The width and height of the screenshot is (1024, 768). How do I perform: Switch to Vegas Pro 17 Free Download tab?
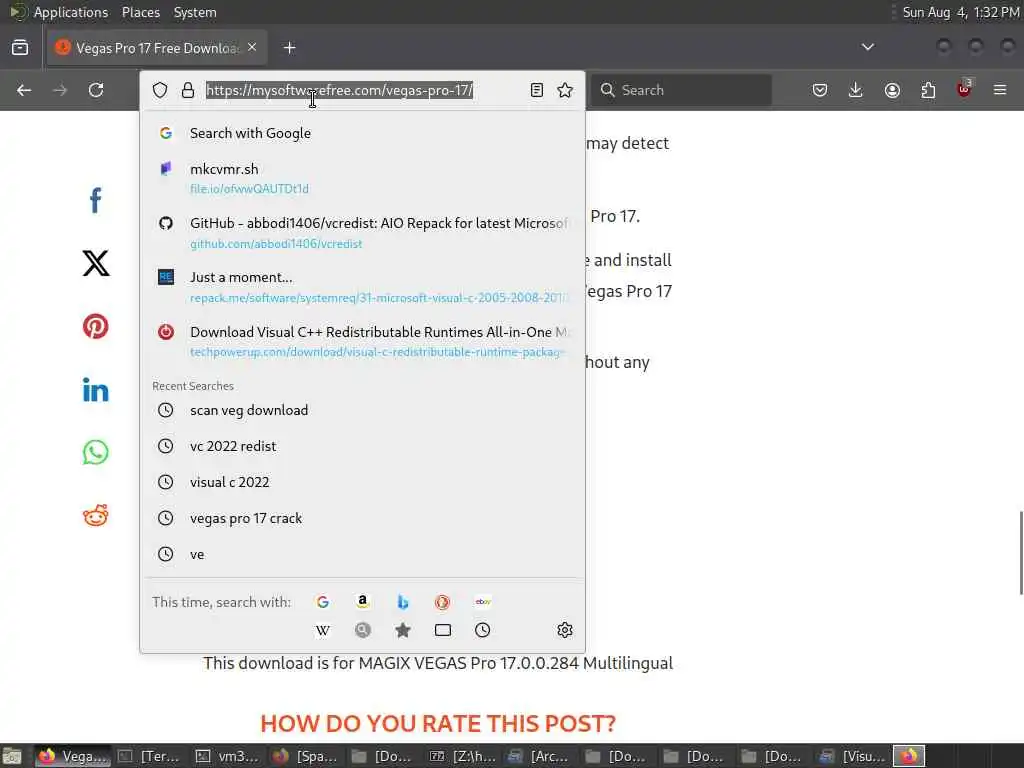pyautogui.click(x=157, y=48)
